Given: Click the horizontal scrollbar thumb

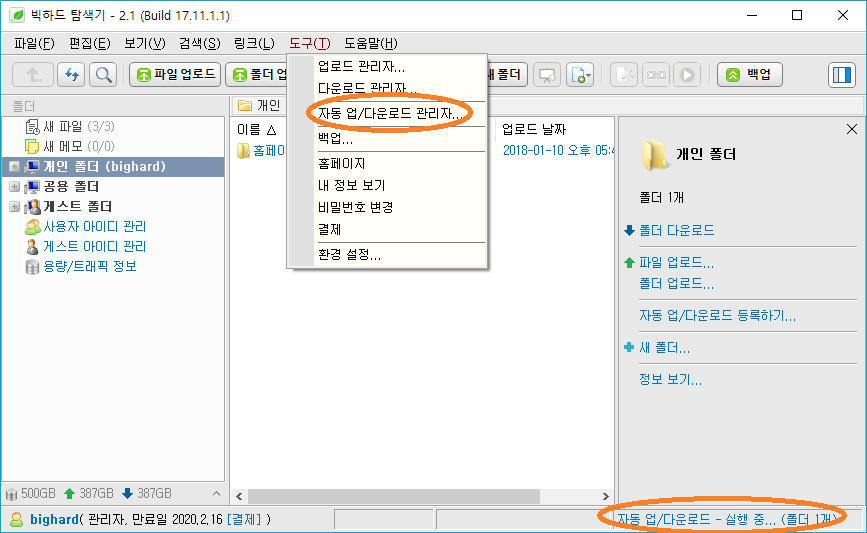Looking at the screenshot, I should point(394,497).
